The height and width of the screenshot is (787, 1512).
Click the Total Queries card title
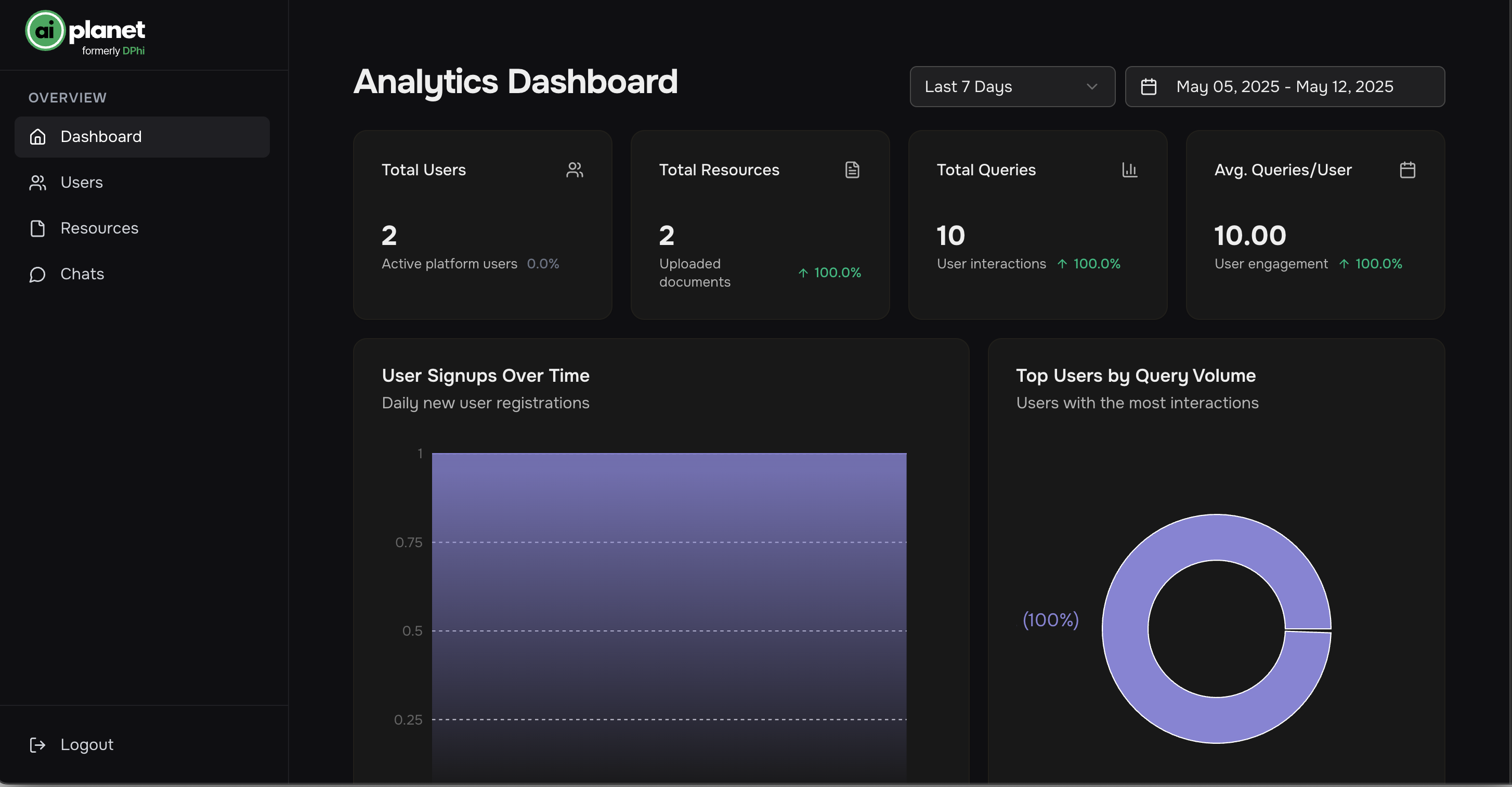pos(986,170)
